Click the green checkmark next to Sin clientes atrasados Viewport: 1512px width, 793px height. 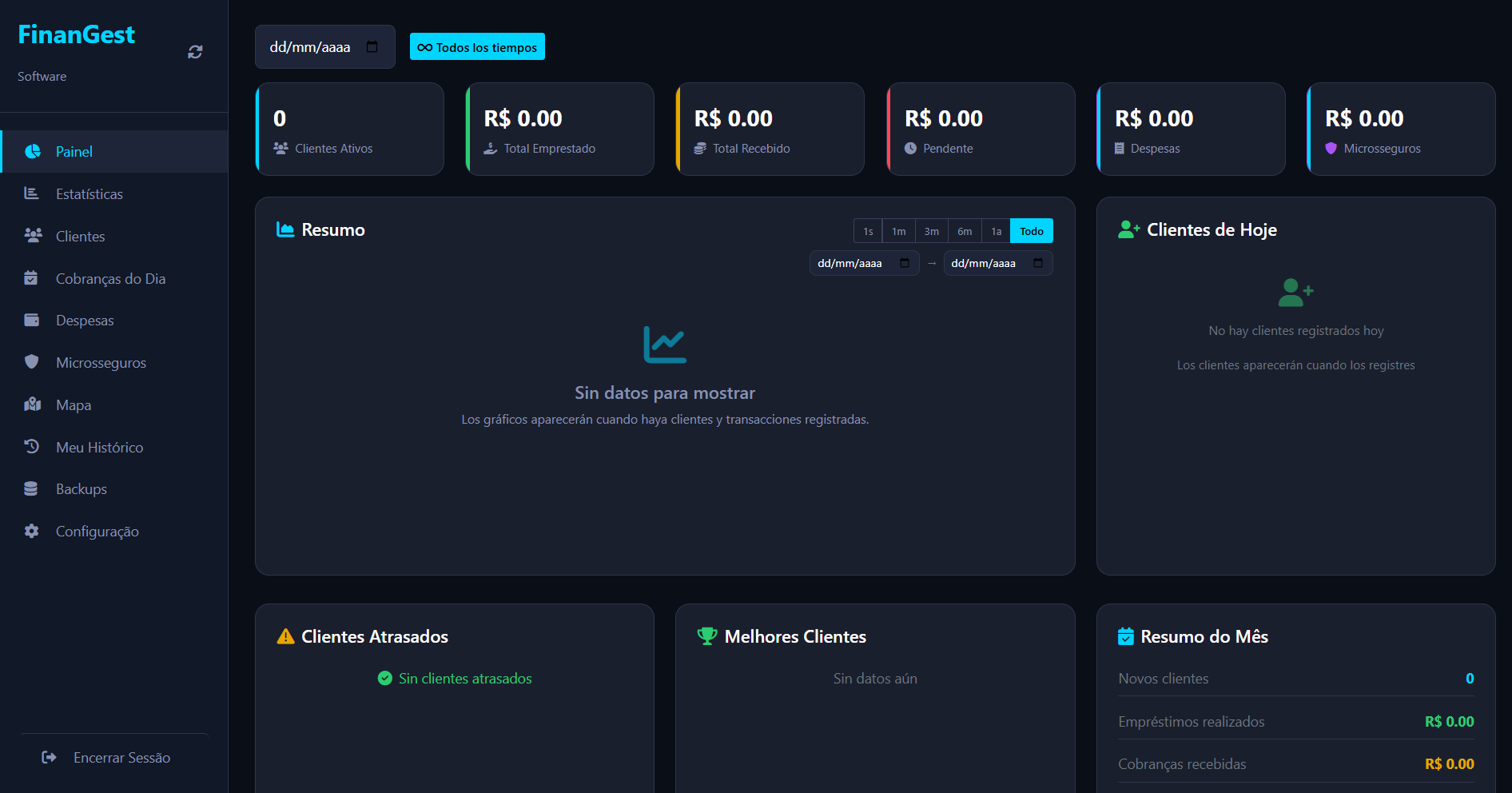385,678
